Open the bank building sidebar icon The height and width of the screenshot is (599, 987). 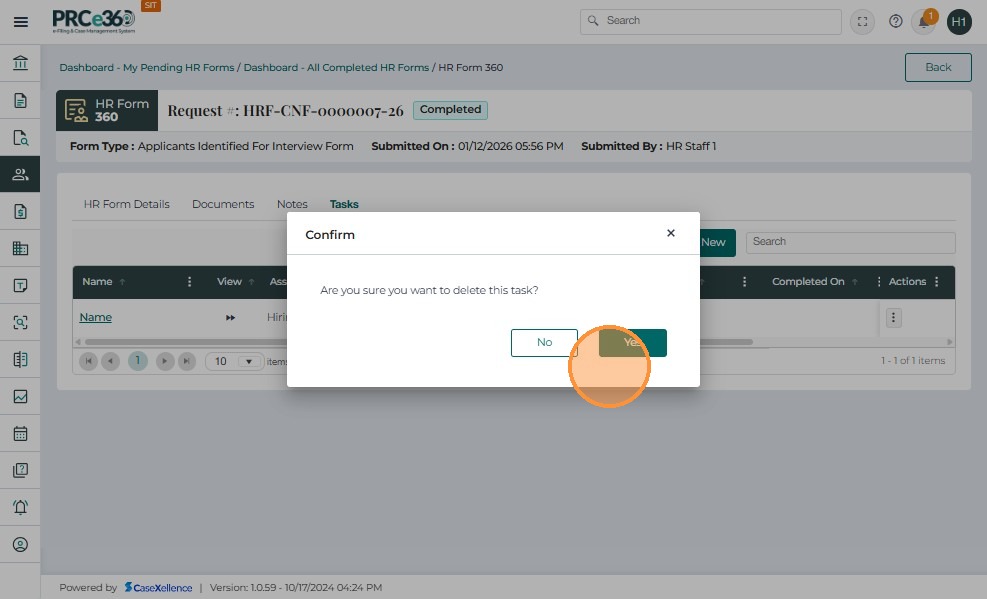(20, 63)
